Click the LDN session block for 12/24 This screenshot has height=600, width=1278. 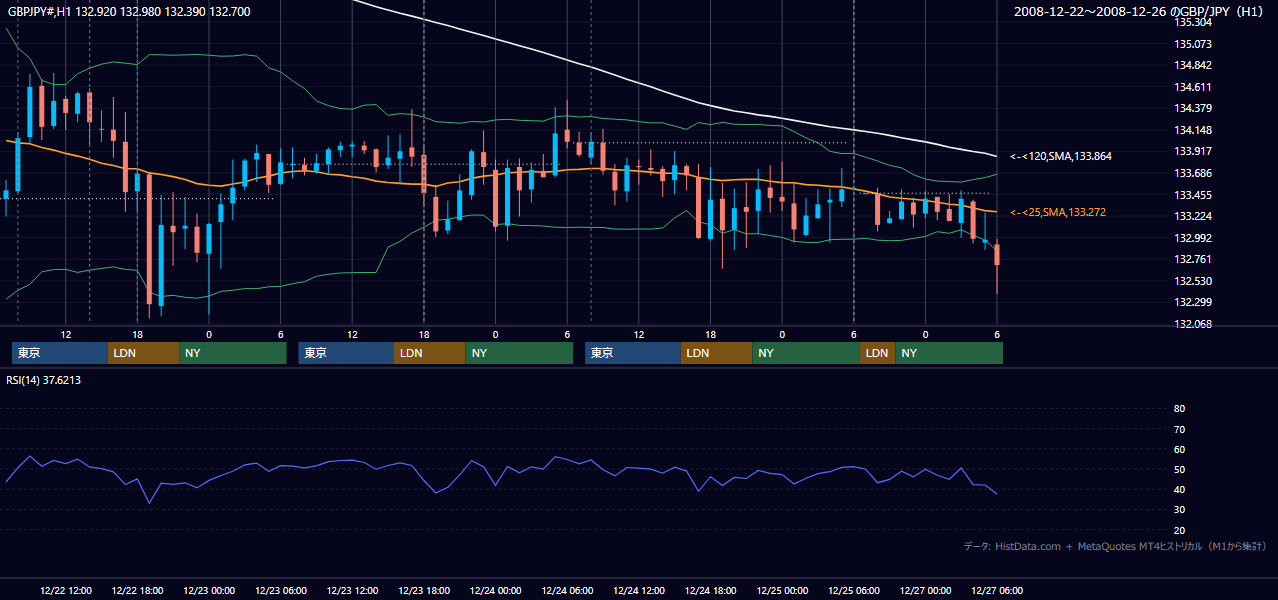pos(716,353)
